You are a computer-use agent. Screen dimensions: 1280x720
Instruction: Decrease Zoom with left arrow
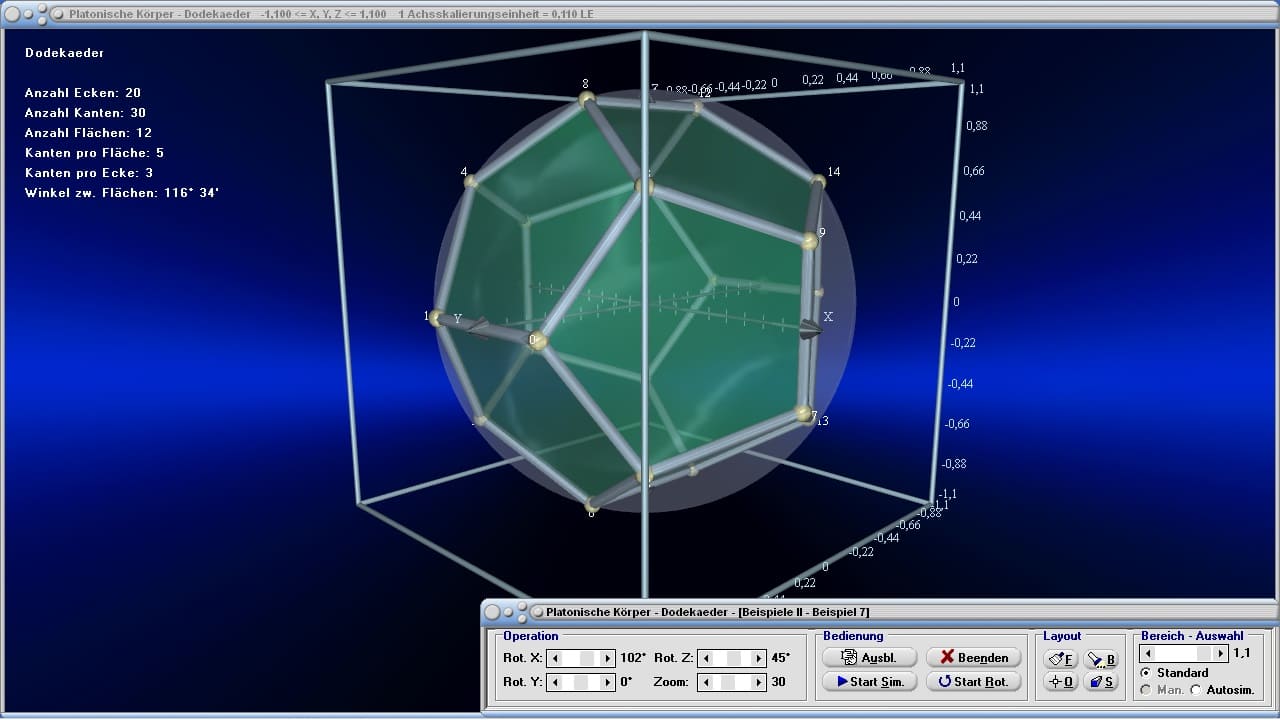(707, 682)
